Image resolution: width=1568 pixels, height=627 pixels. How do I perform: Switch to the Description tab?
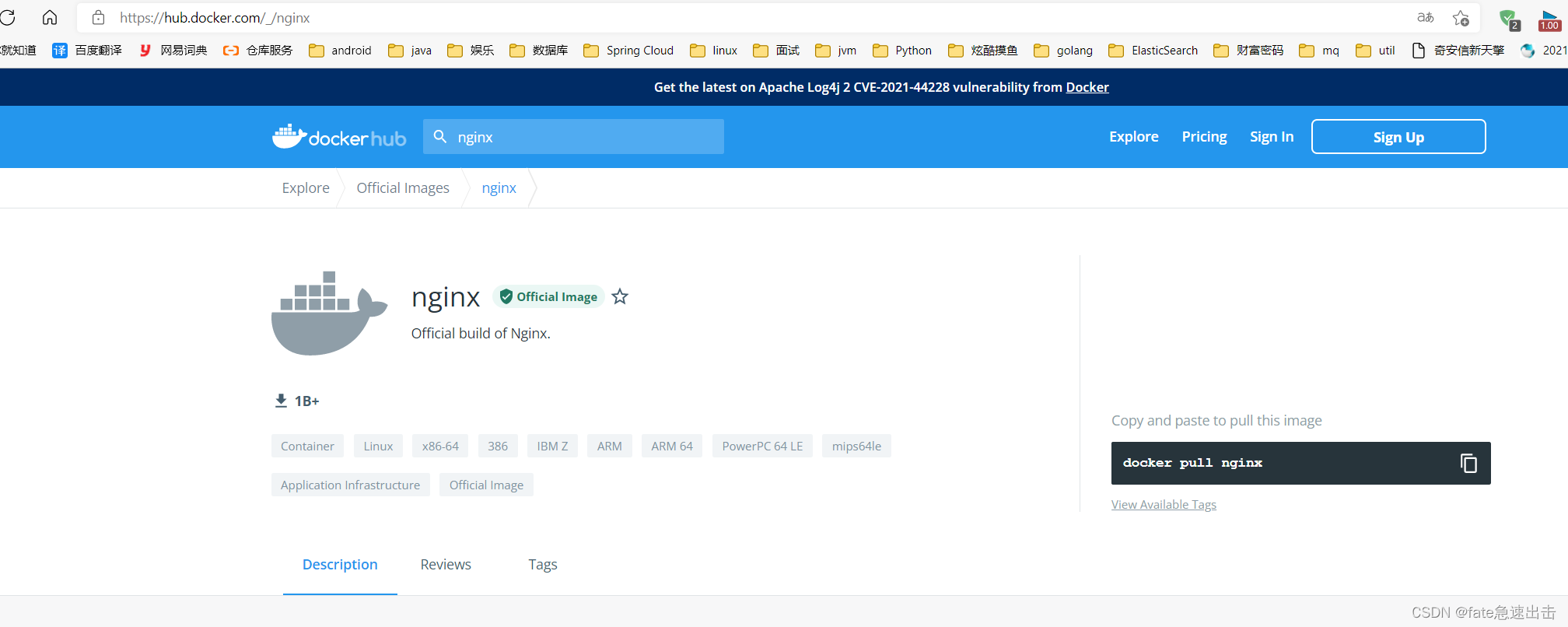(x=340, y=565)
